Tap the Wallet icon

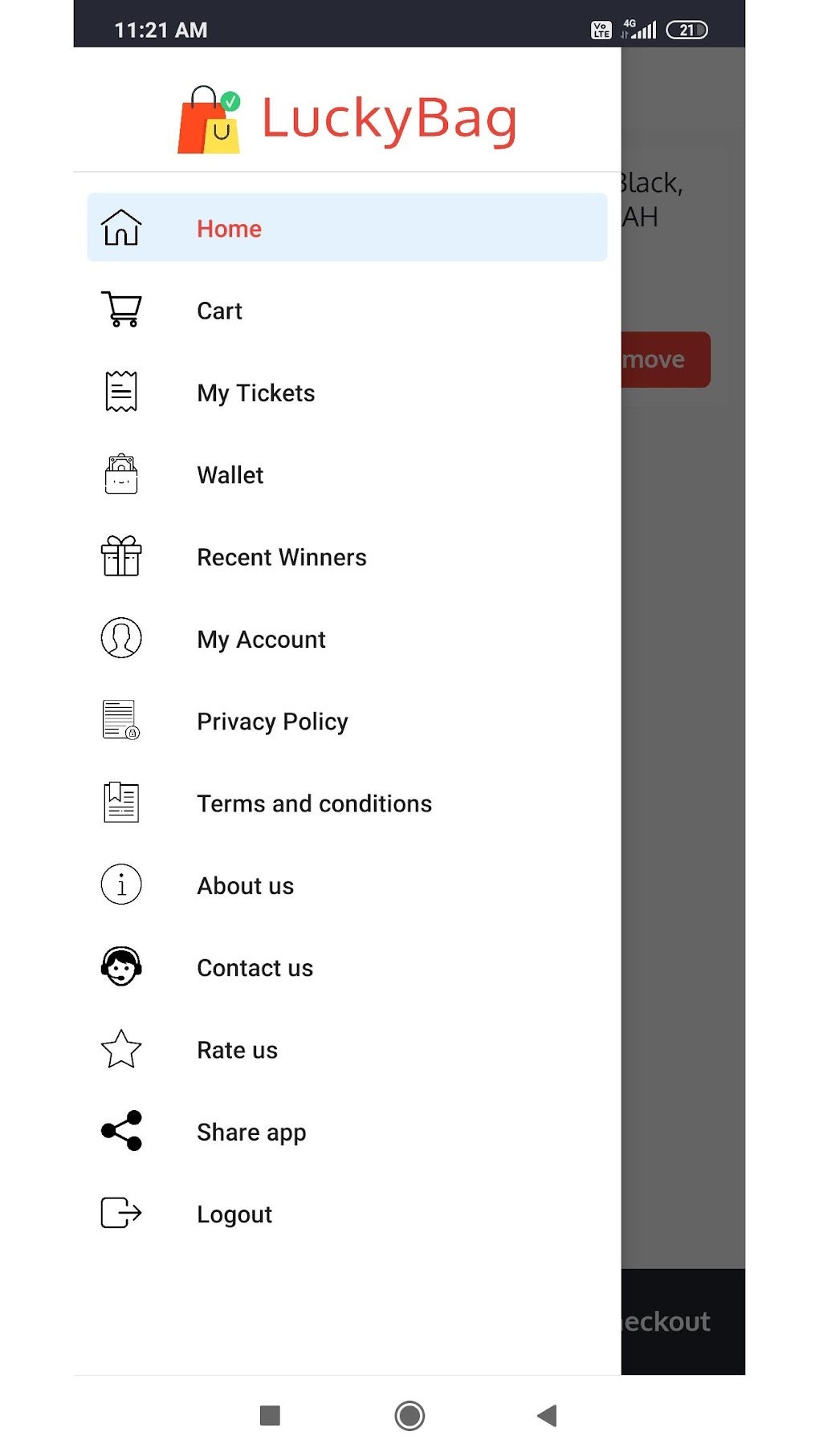[x=121, y=474]
